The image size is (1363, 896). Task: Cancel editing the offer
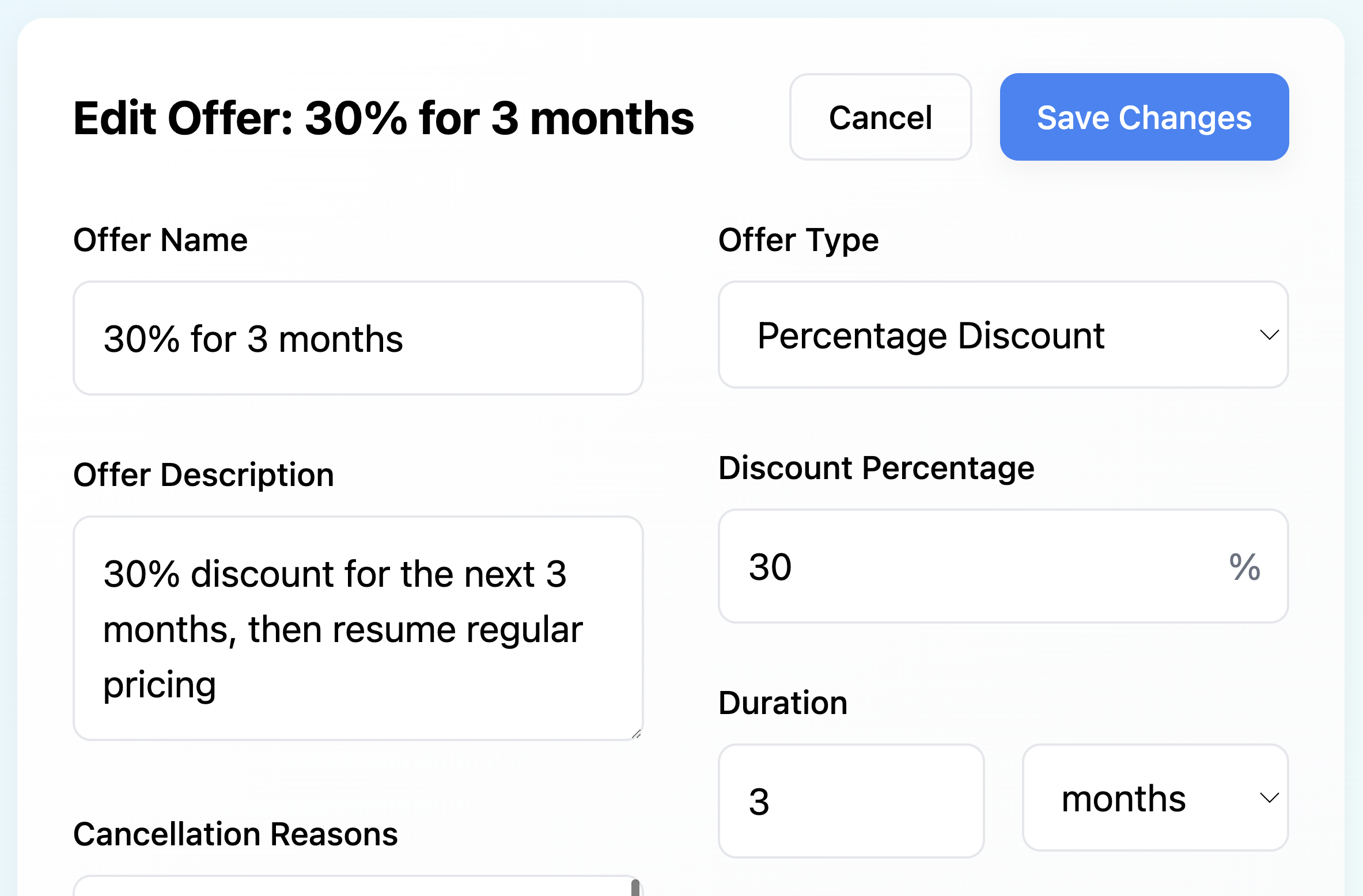(x=880, y=117)
